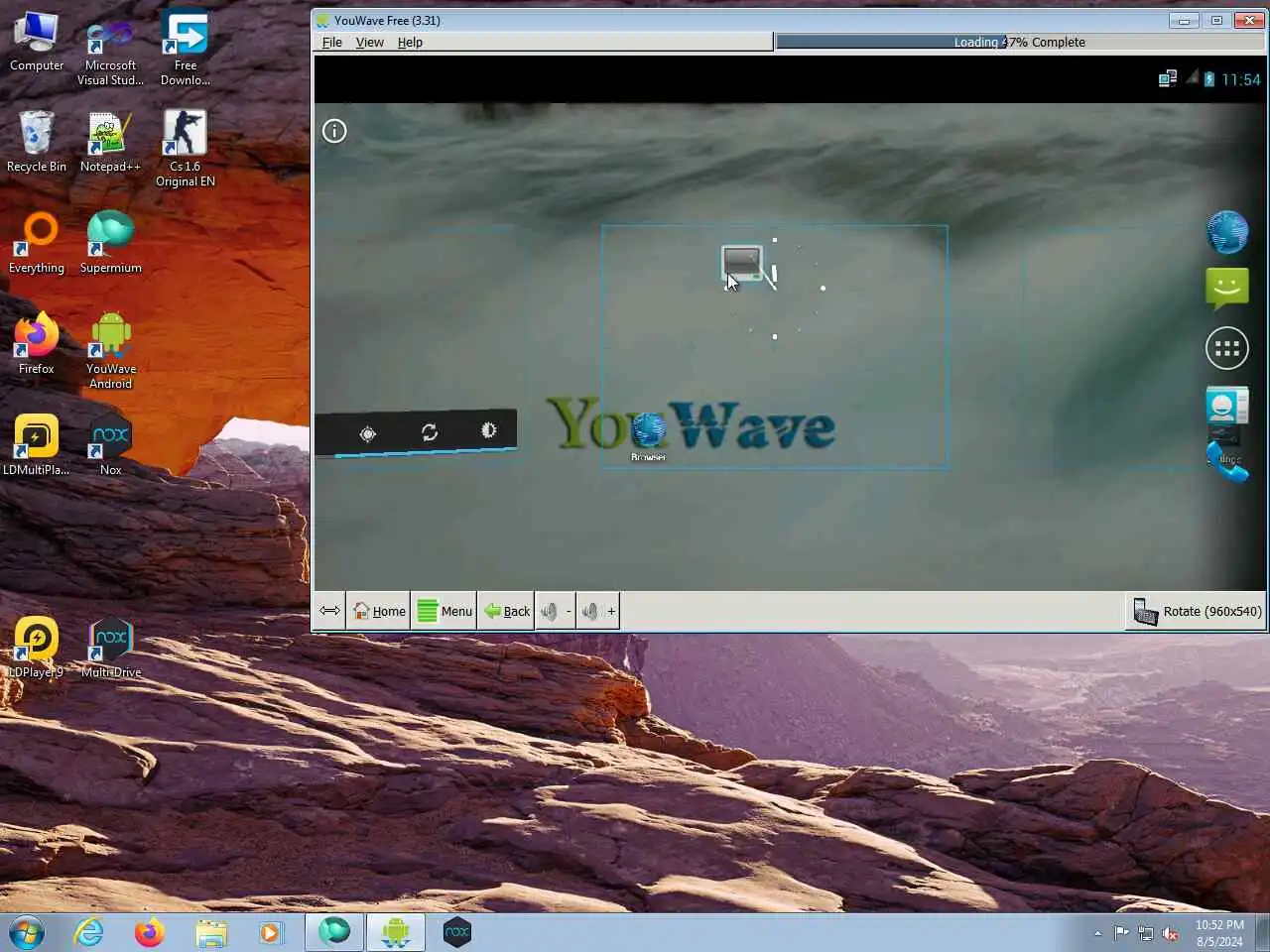Screen dimensions: 1270x952
Task: Open the File menu in YouWave
Action: click(x=331, y=42)
